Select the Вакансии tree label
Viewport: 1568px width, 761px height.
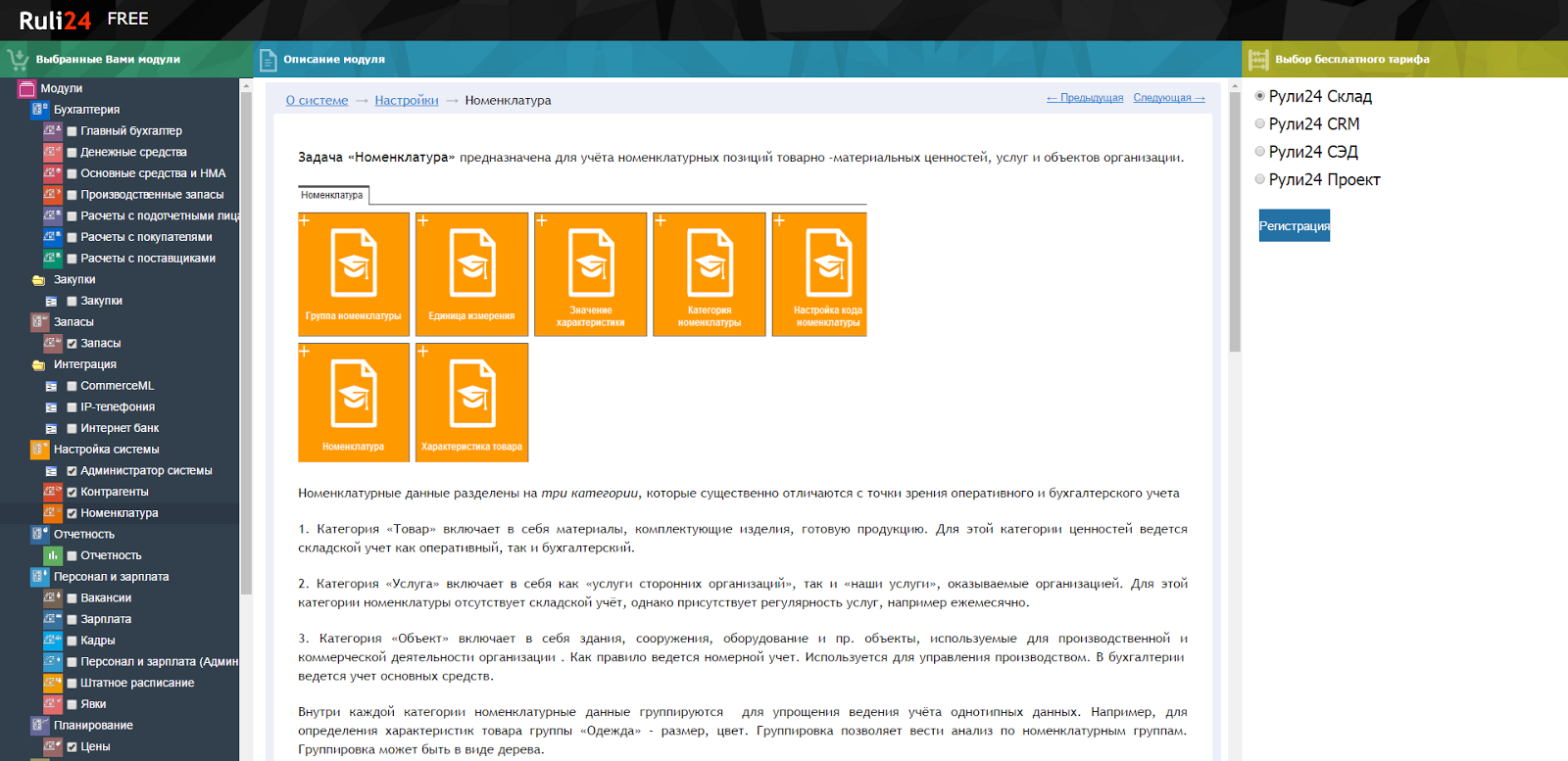coord(106,598)
